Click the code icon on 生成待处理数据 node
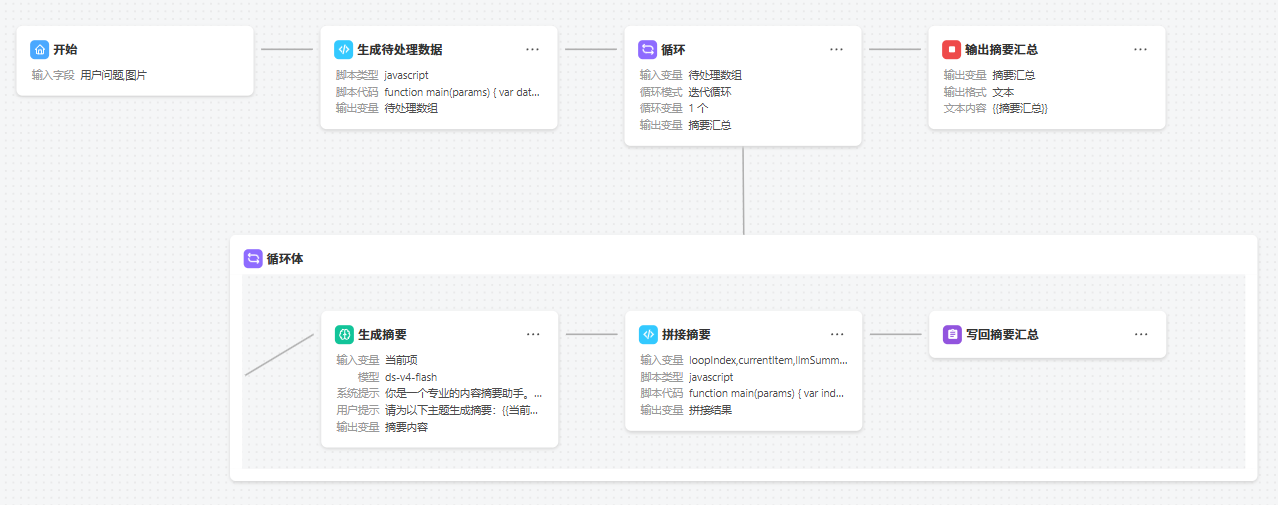 pyautogui.click(x=343, y=49)
